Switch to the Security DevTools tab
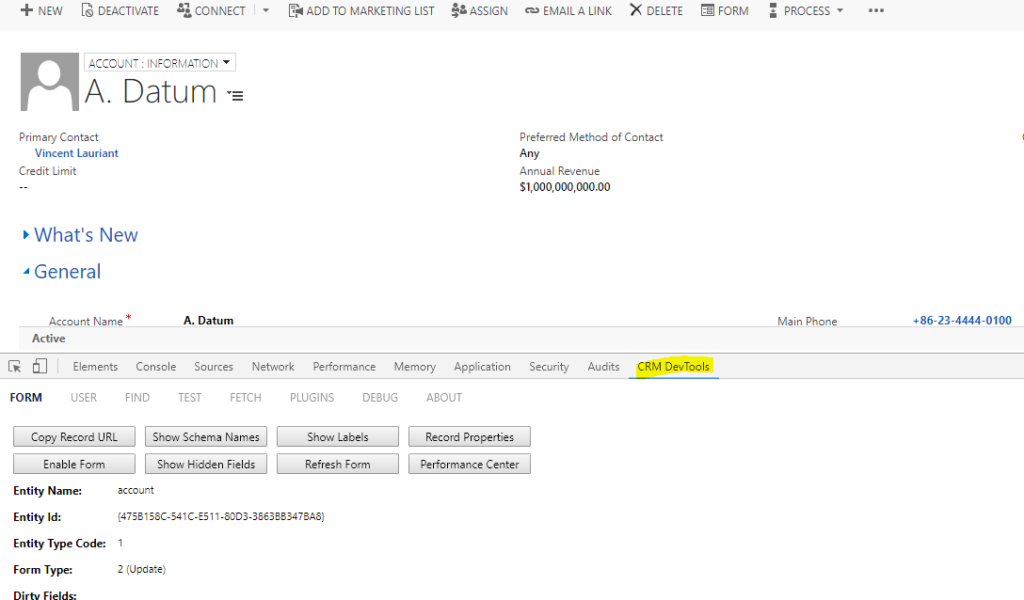Image resolution: width=1024 pixels, height=600 pixels. coord(549,367)
